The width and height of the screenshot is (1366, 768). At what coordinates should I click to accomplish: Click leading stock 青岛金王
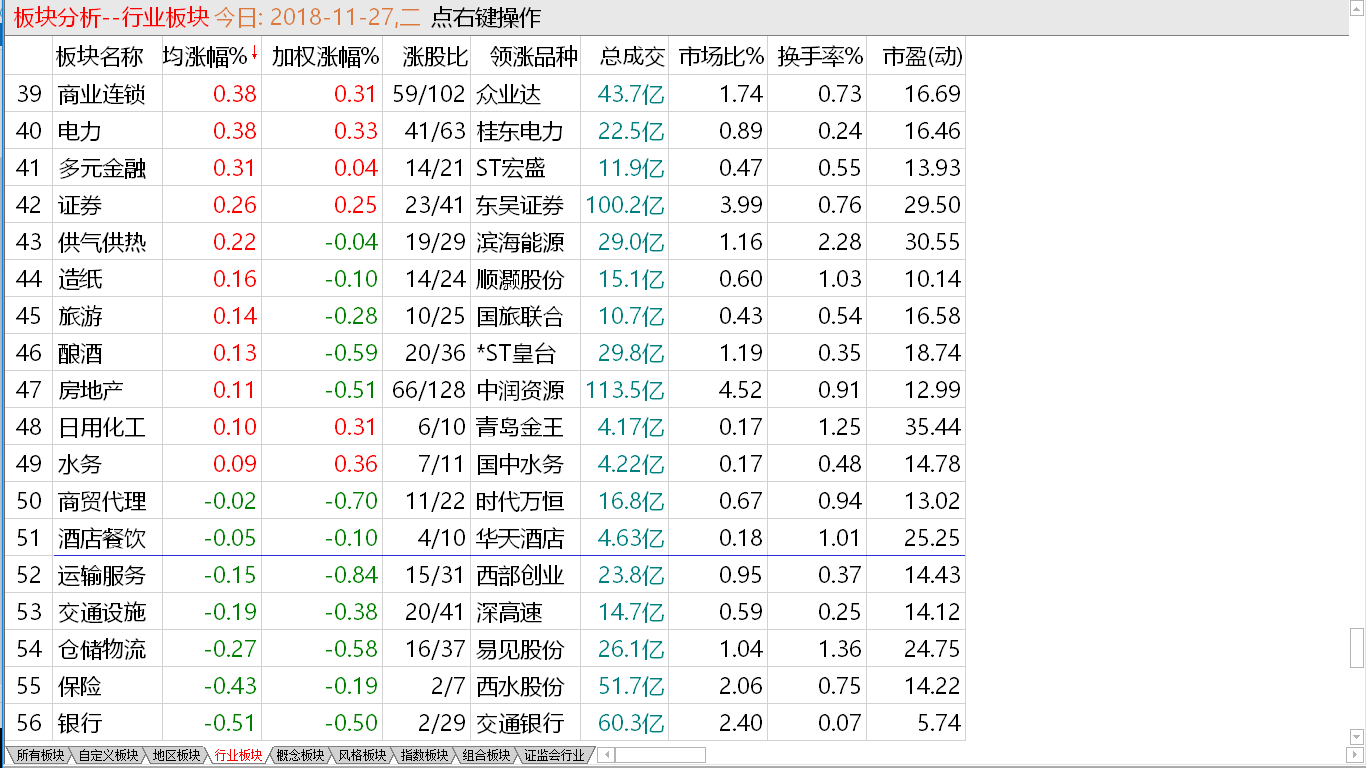(x=520, y=427)
